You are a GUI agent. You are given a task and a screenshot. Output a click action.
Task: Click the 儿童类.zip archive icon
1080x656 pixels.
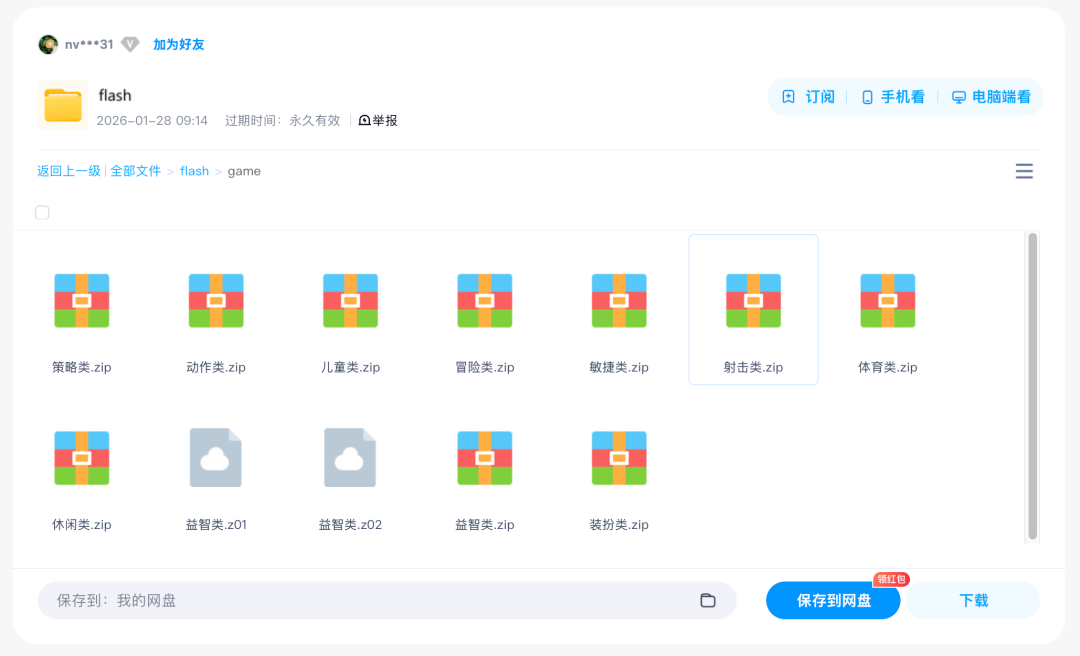[x=350, y=300]
